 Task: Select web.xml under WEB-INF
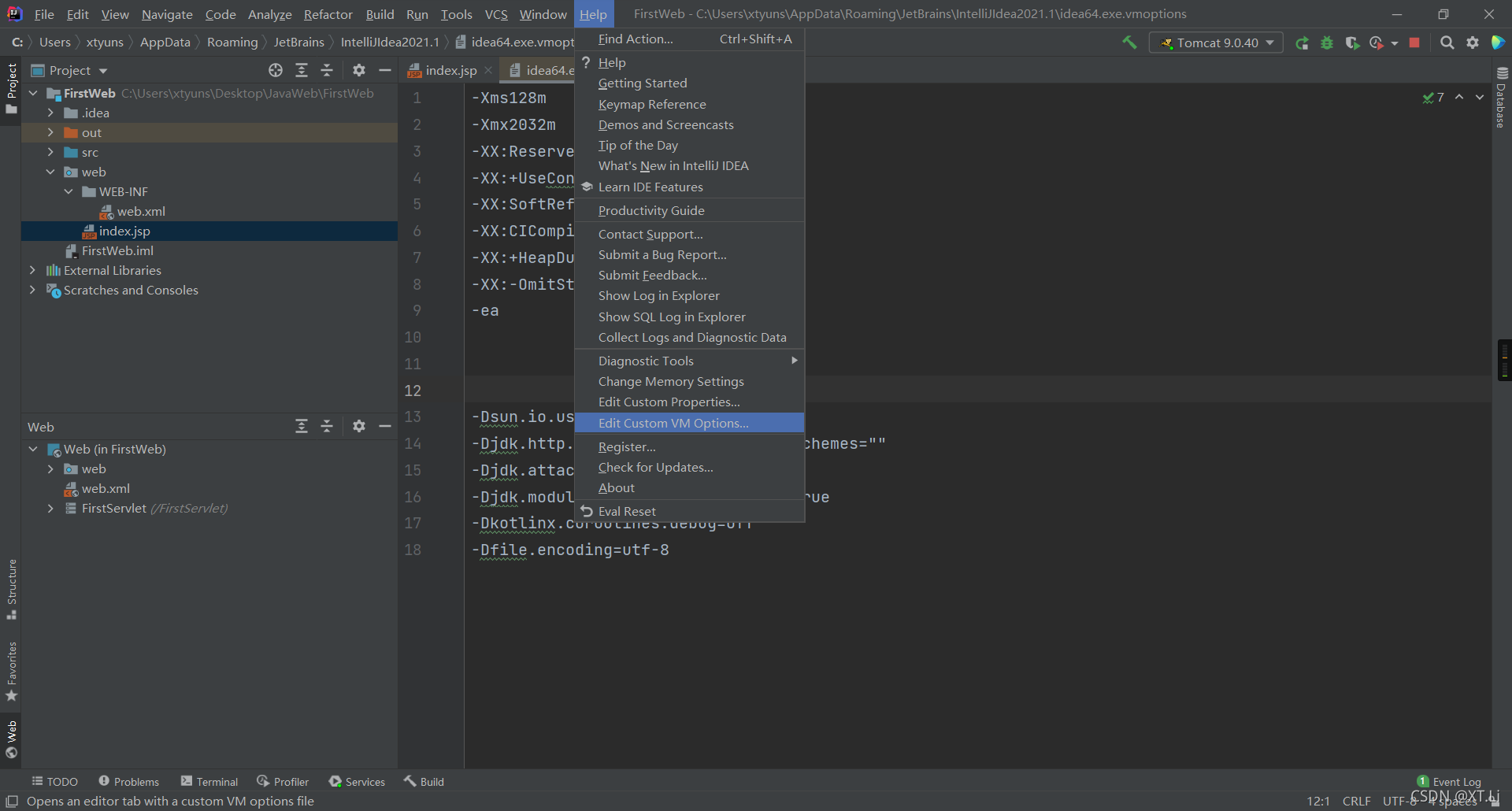click(141, 211)
